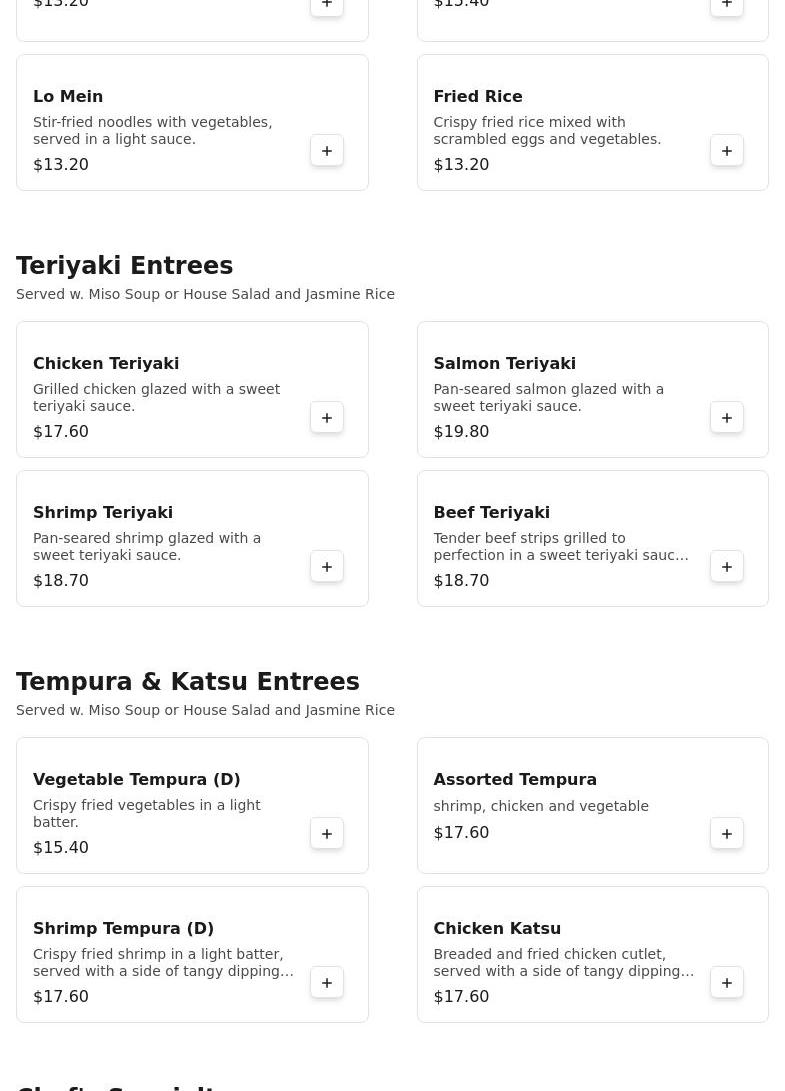The image size is (785, 1091).
Task: Tap the plus button on Beef Teriyaki
Action: tap(727, 567)
